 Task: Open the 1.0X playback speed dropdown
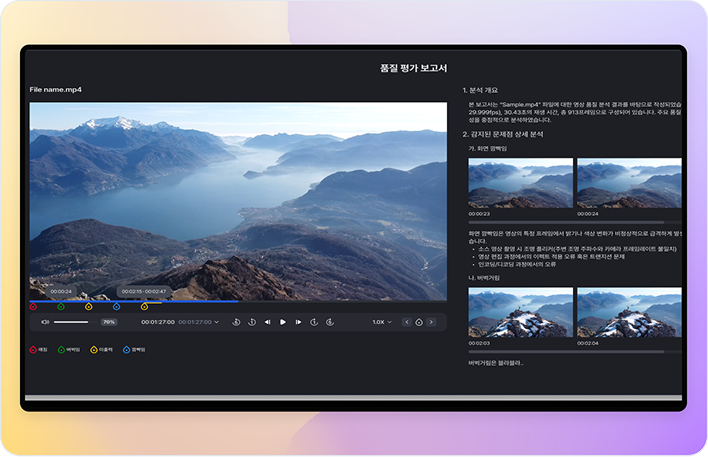coord(382,322)
